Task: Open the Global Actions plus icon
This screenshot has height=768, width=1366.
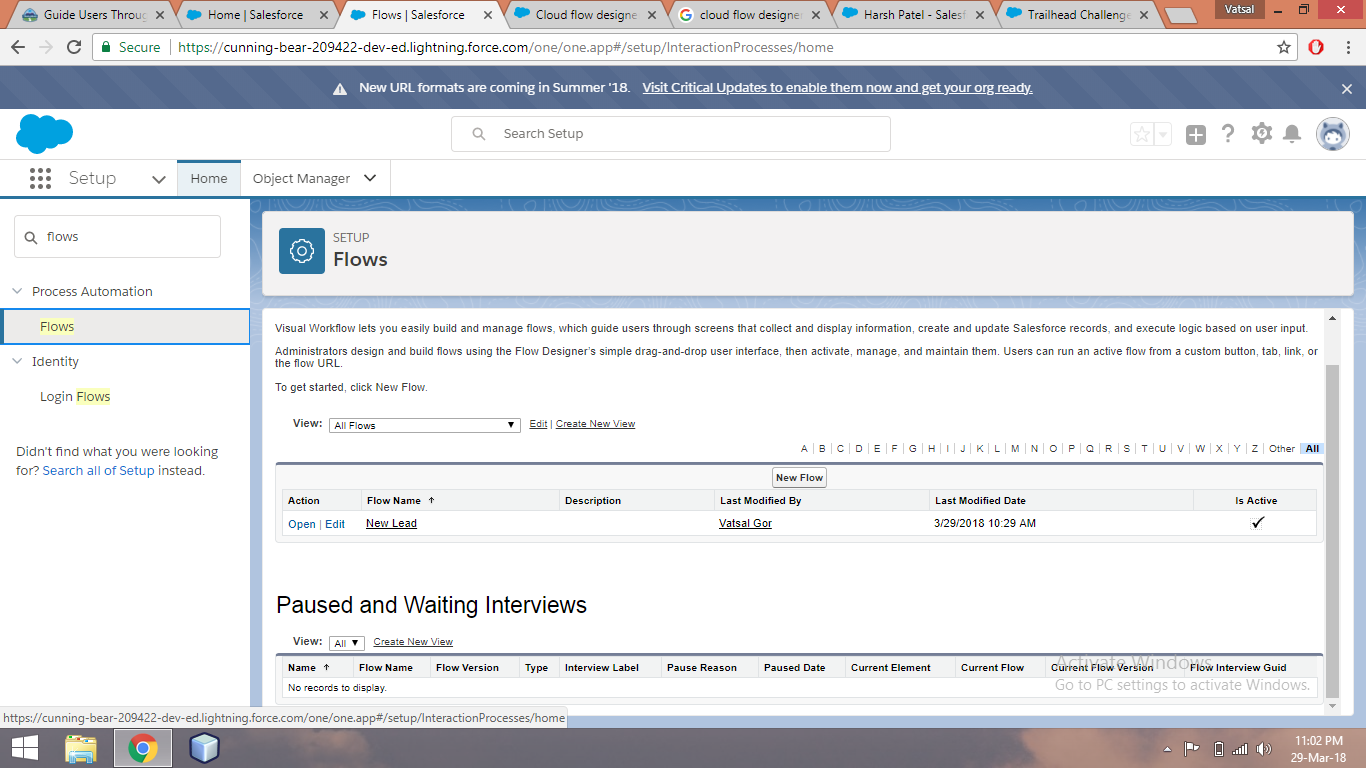Action: (x=1196, y=134)
